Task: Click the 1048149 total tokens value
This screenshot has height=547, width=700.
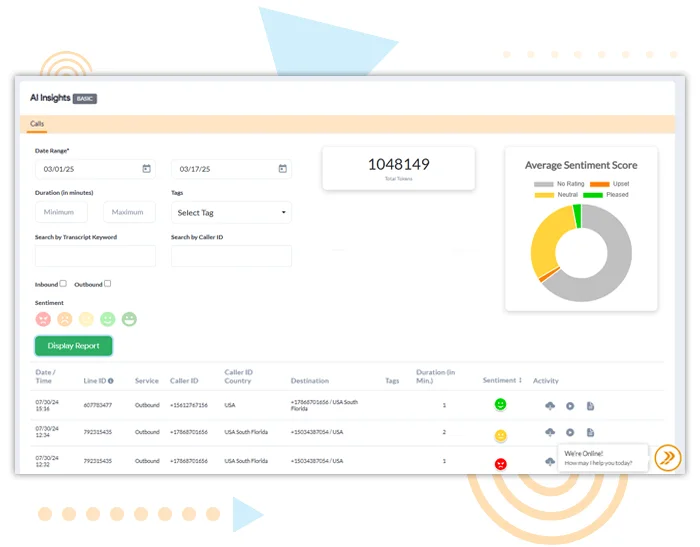Action: (x=399, y=164)
